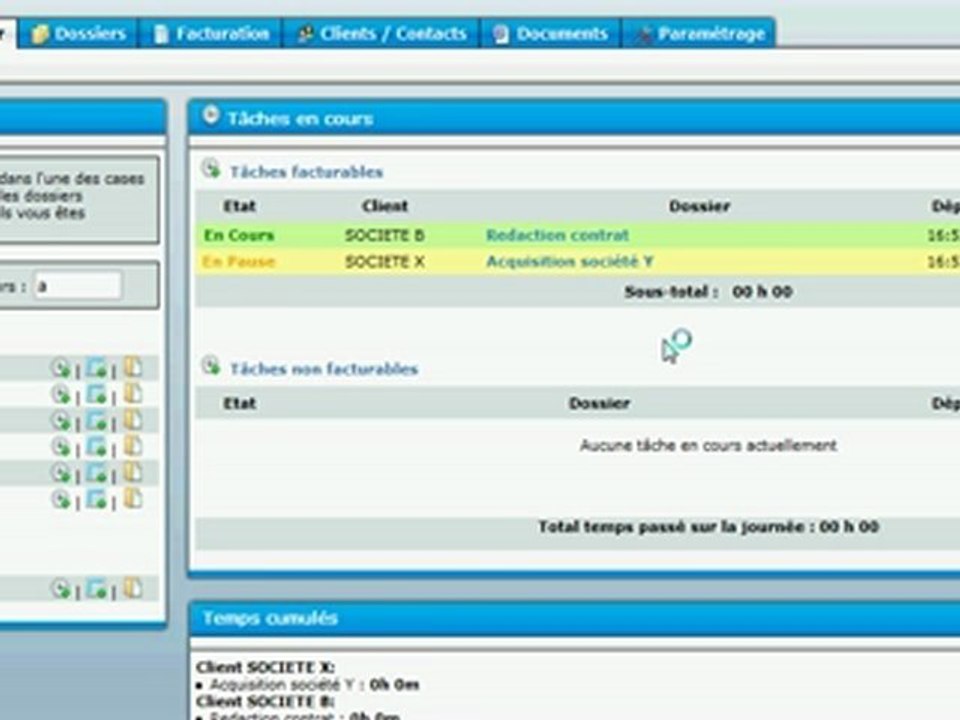This screenshot has width=960, height=720.
Task: Click the En Pause status cell
Action: click(x=239, y=262)
